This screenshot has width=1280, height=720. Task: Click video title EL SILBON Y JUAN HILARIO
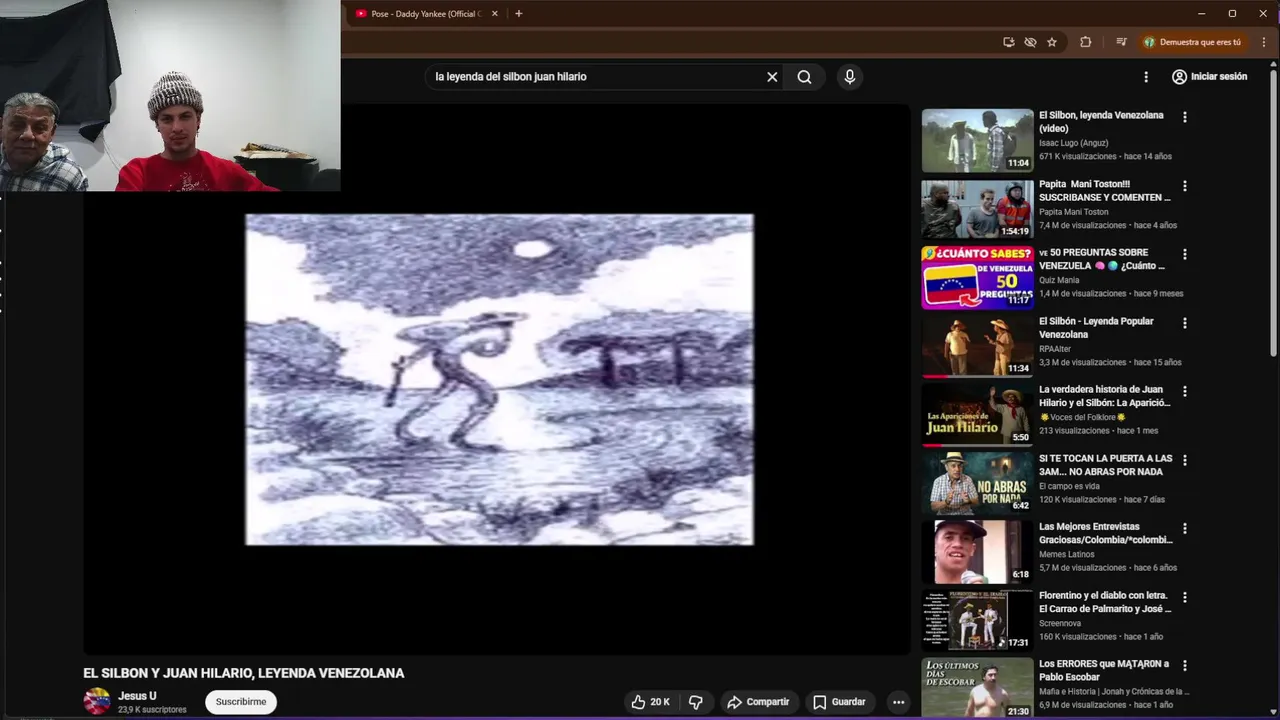point(244,674)
